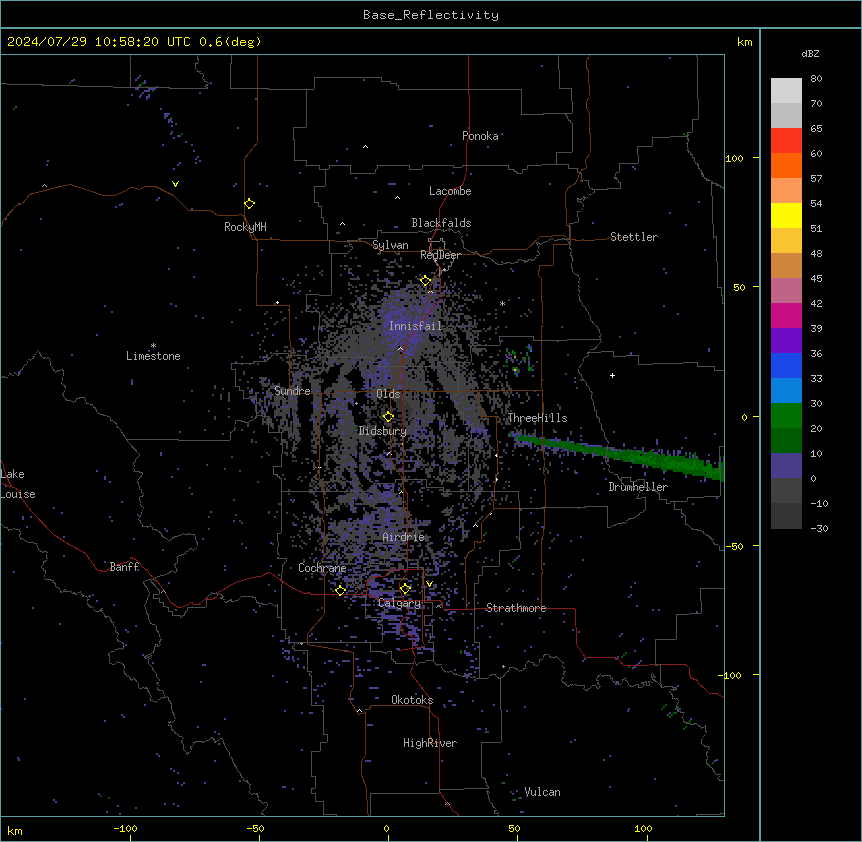Select the yellow diamond marker above Didsbury

[389, 417]
